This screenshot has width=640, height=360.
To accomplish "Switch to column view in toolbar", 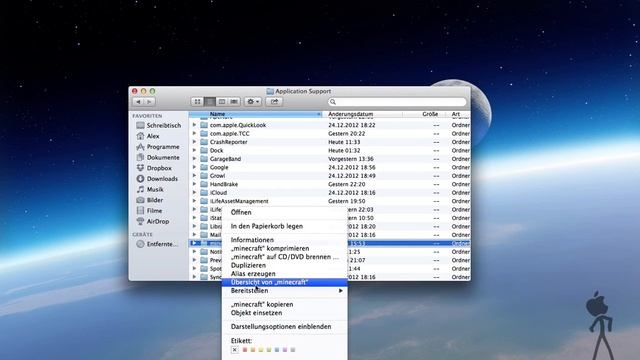I will (222, 102).
